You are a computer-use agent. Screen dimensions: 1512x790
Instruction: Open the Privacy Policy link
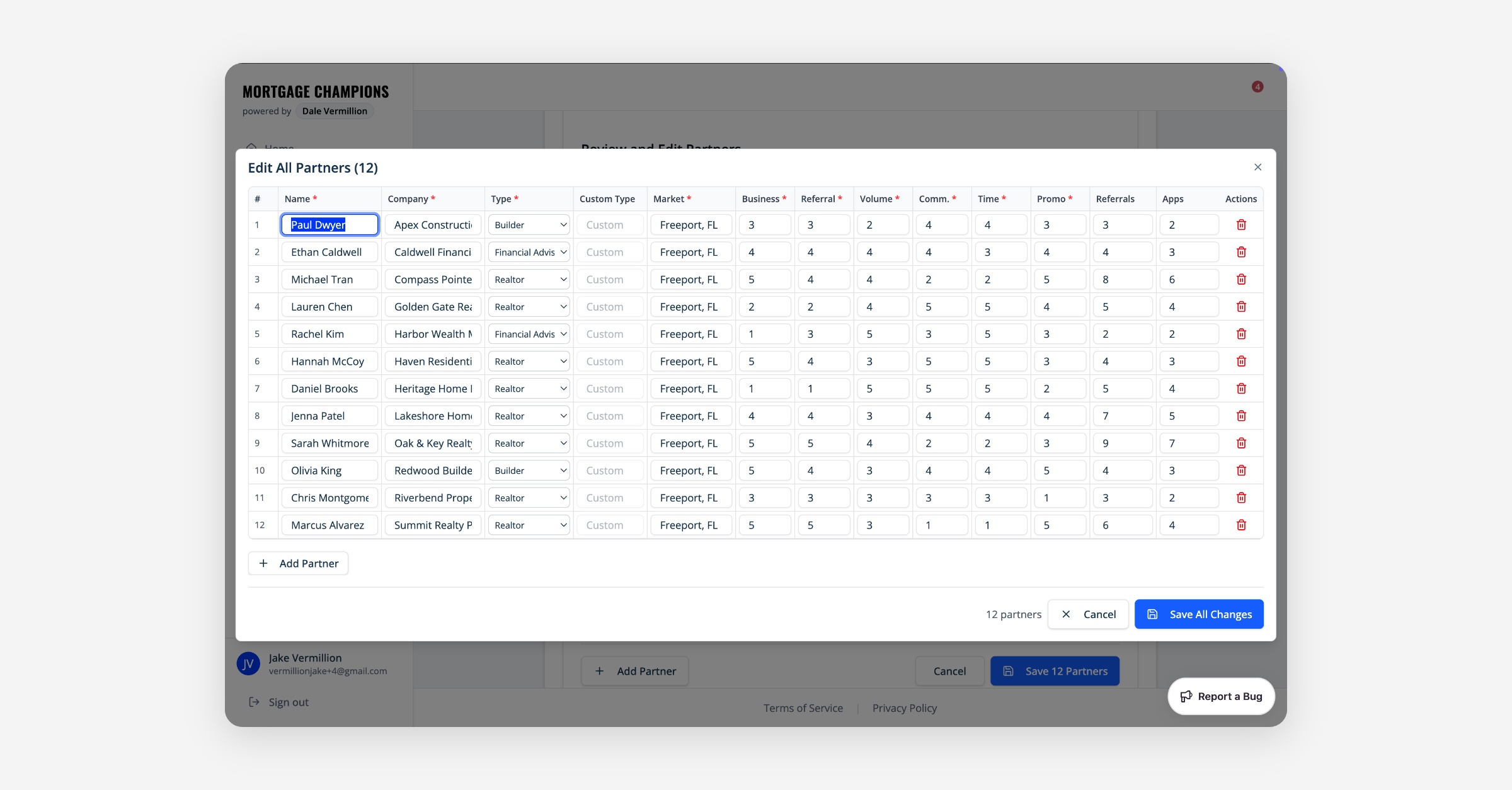coord(904,708)
